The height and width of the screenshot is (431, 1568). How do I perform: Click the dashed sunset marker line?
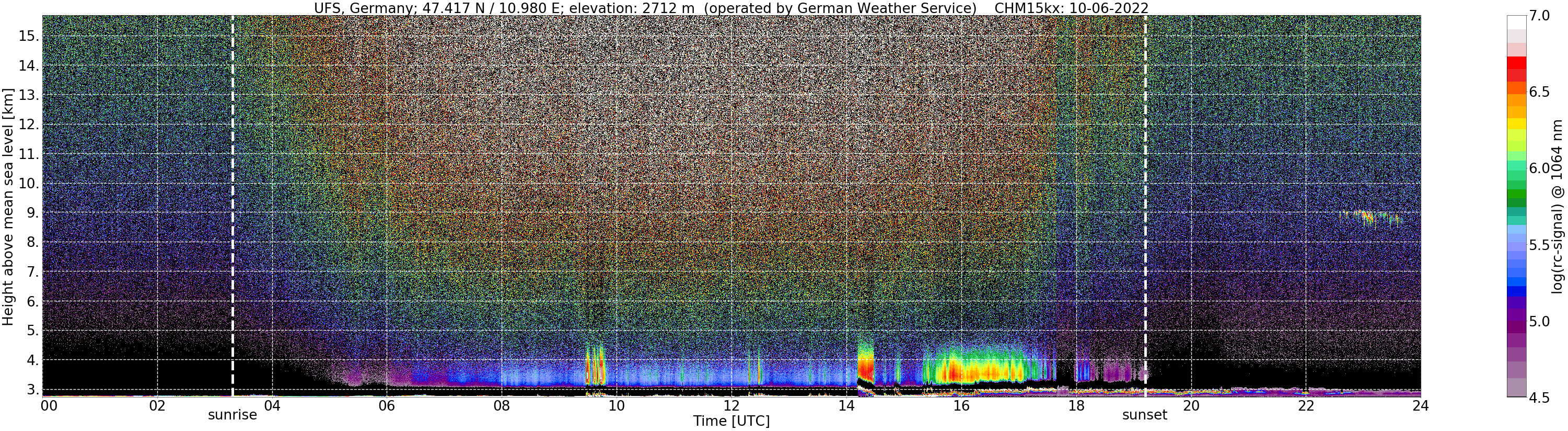pos(1146,206)
